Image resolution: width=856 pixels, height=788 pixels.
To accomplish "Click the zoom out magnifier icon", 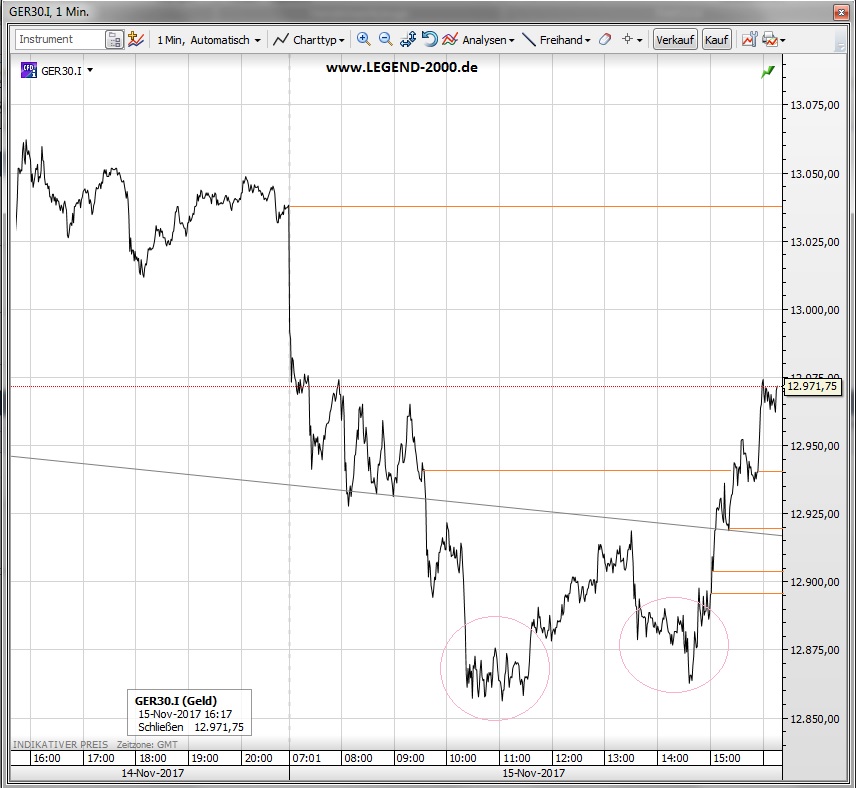I will coord(385,40).
